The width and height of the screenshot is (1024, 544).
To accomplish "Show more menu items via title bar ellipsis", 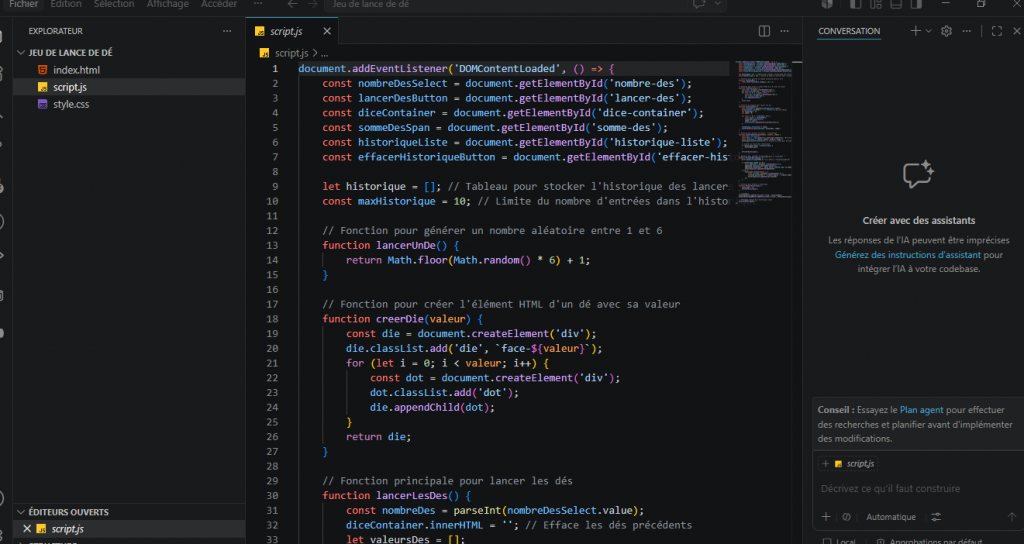I will click(x=258, y=4).
